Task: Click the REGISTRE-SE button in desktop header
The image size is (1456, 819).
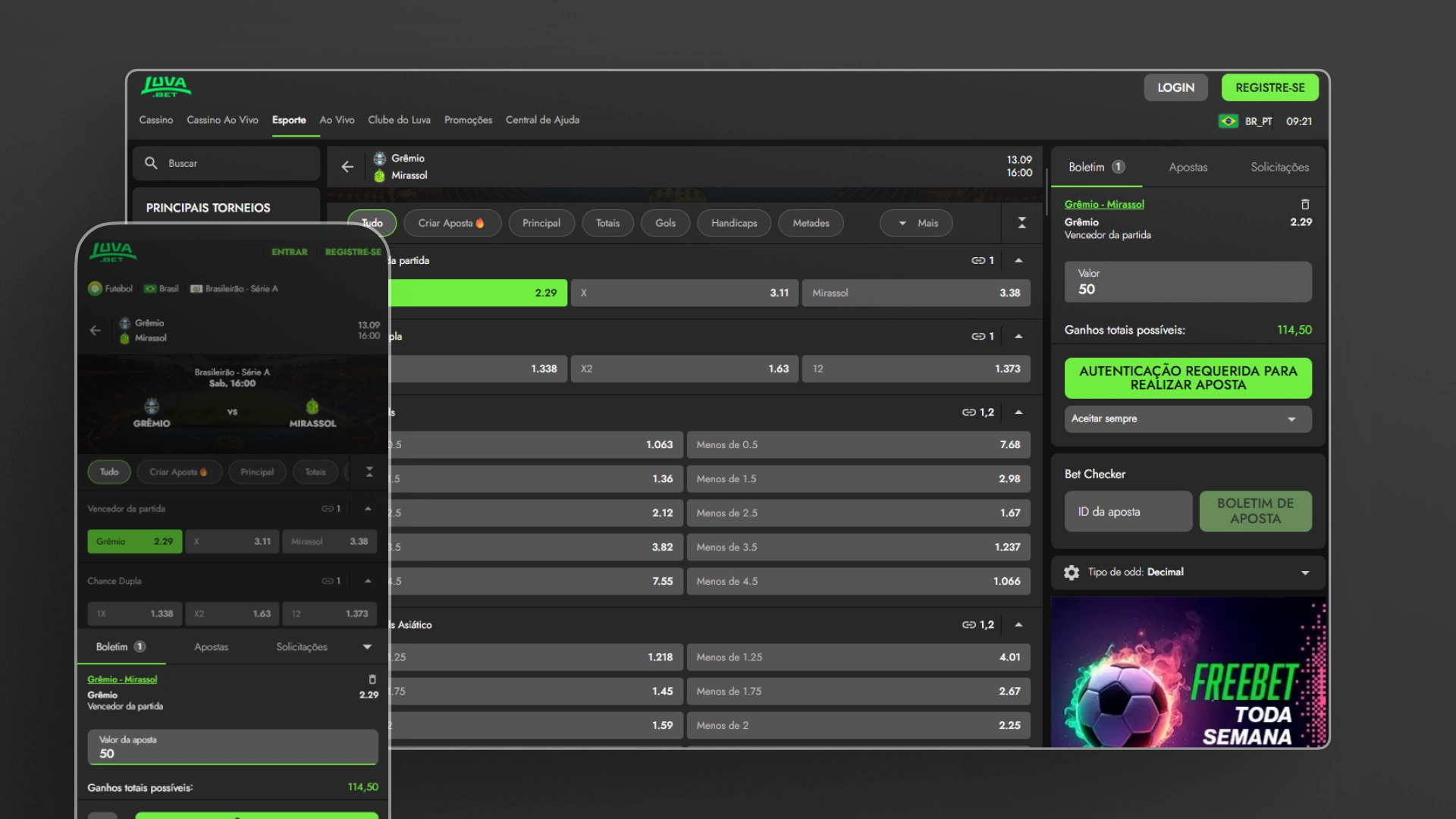Action: (x=1269, y=88)
